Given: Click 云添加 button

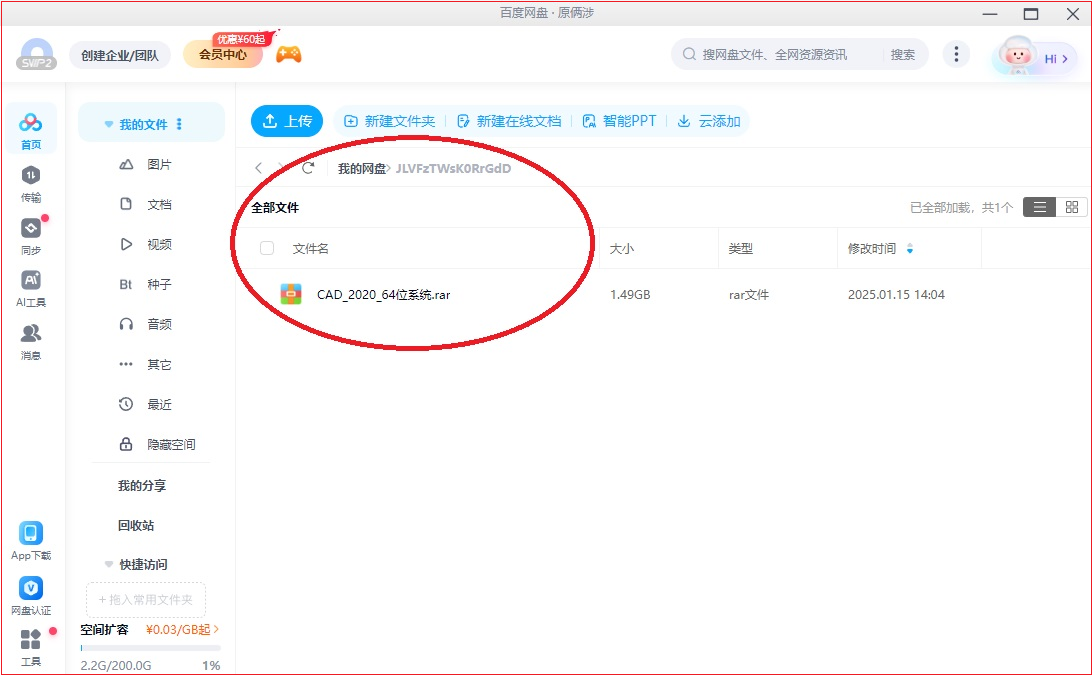Looking at the screenshot, I should [x=709, y=121].
